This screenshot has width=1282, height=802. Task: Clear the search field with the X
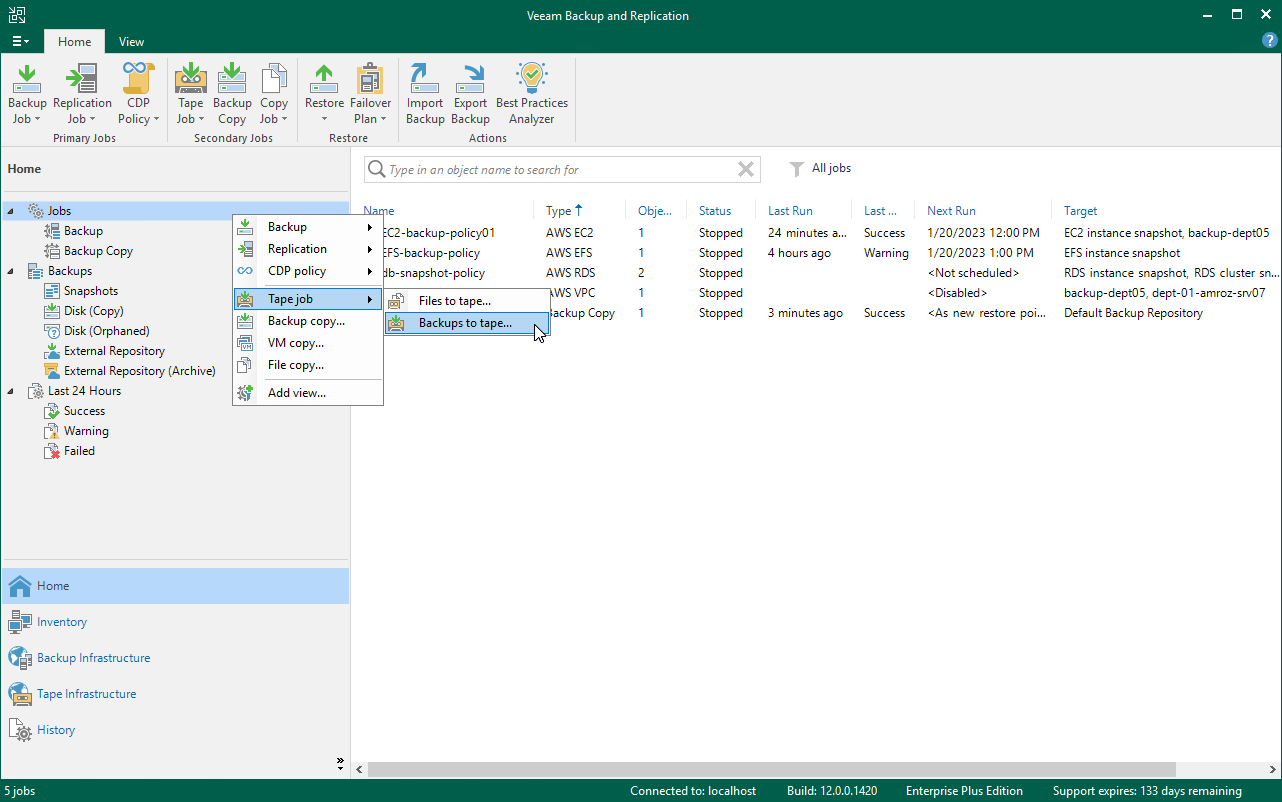tap(746, 169)
